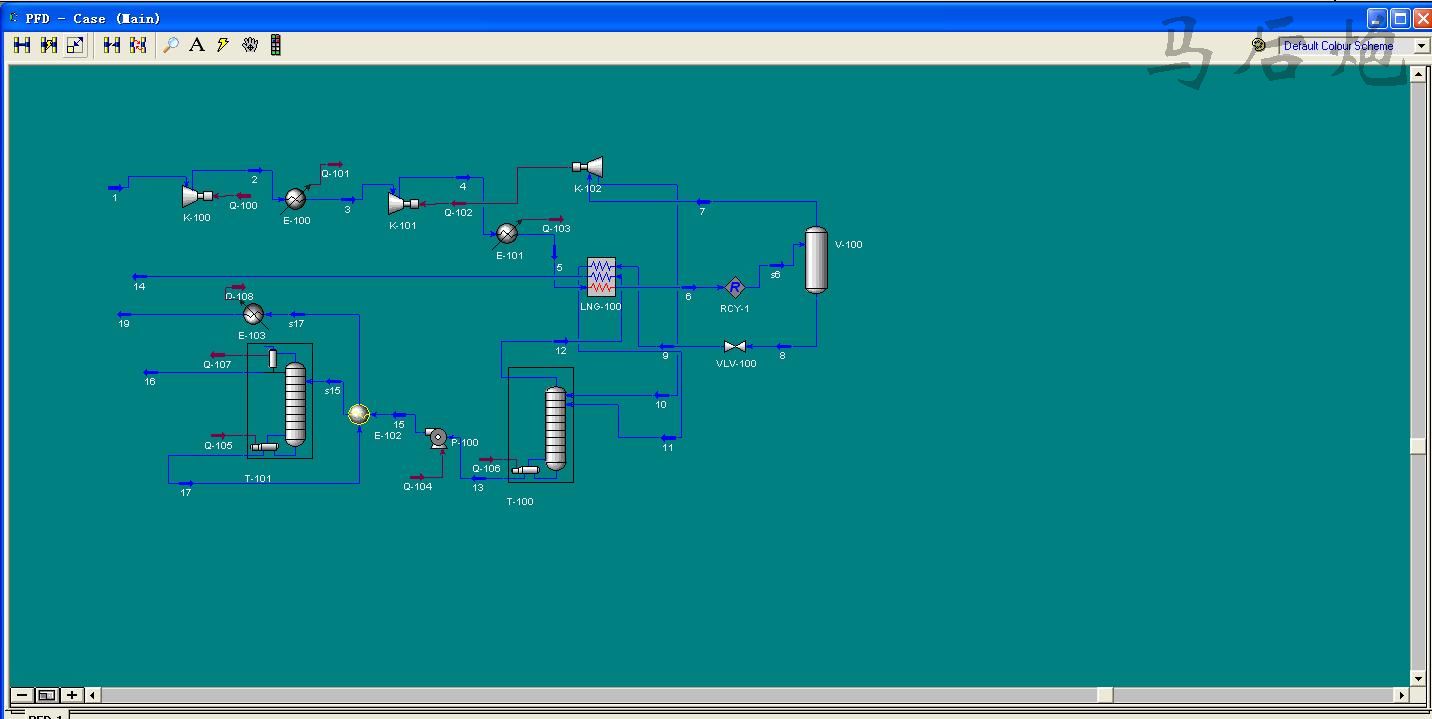This screenshot has height=719, width=1432.
Task: Click the zoom out minus button
Action: point(22,695)
